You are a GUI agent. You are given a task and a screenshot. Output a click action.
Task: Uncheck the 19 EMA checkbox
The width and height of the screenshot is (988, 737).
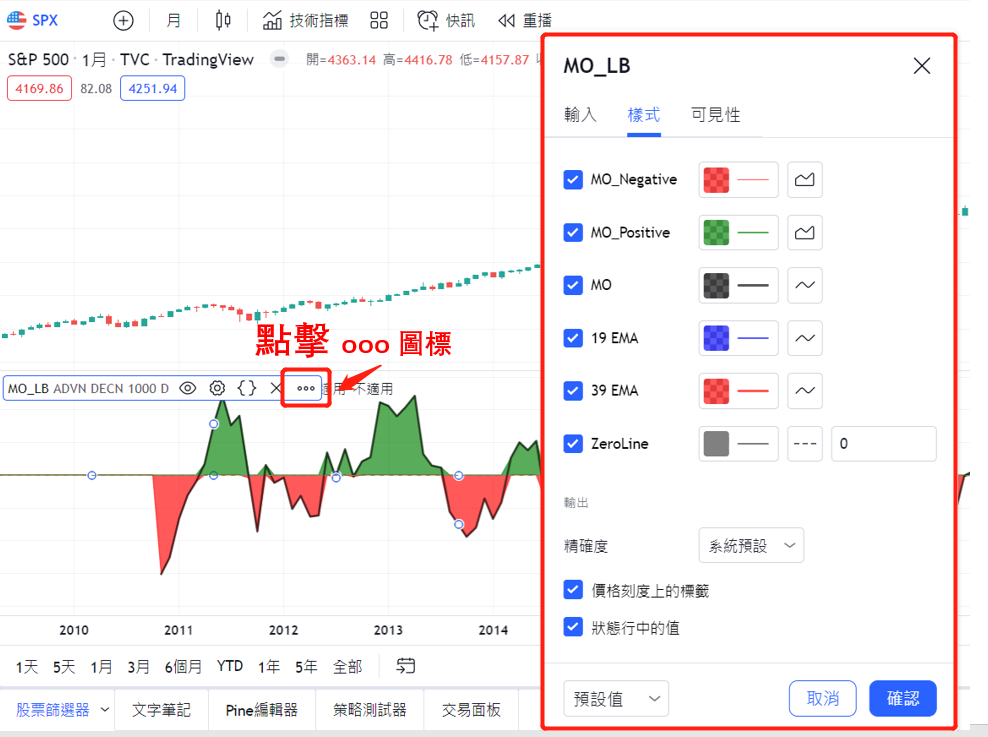[573, 338]
